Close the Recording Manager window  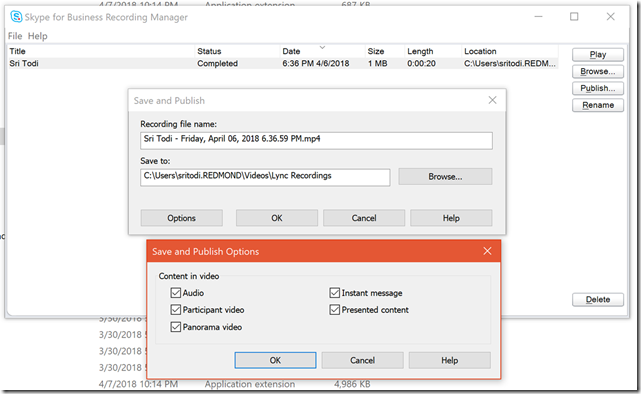(x=610, y=17)
